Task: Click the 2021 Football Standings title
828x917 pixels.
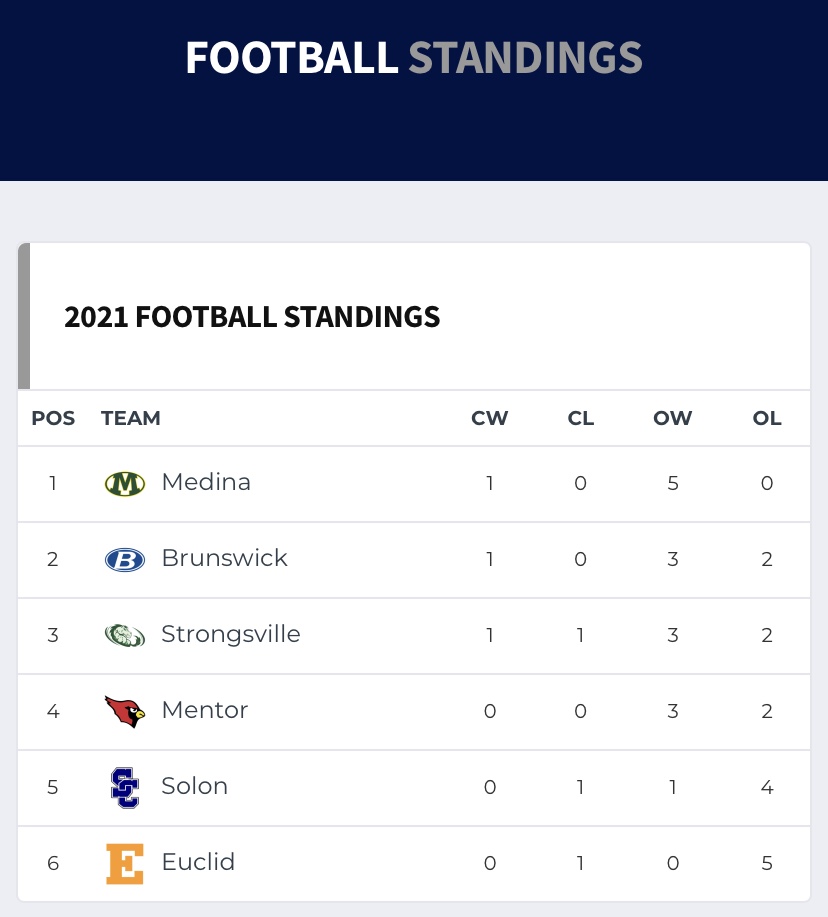Action: tap(252, 317)
